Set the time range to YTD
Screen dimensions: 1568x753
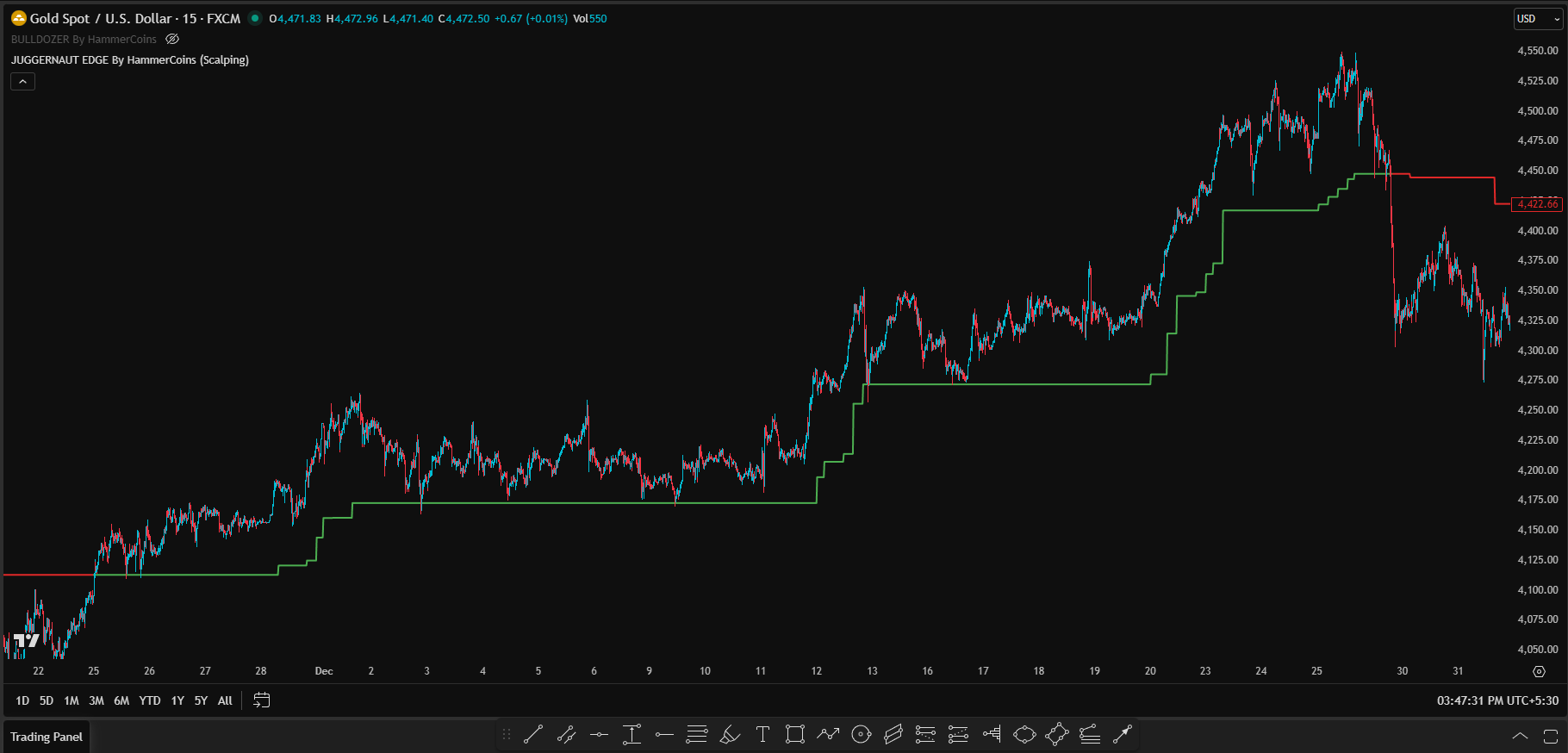[150, 700]
